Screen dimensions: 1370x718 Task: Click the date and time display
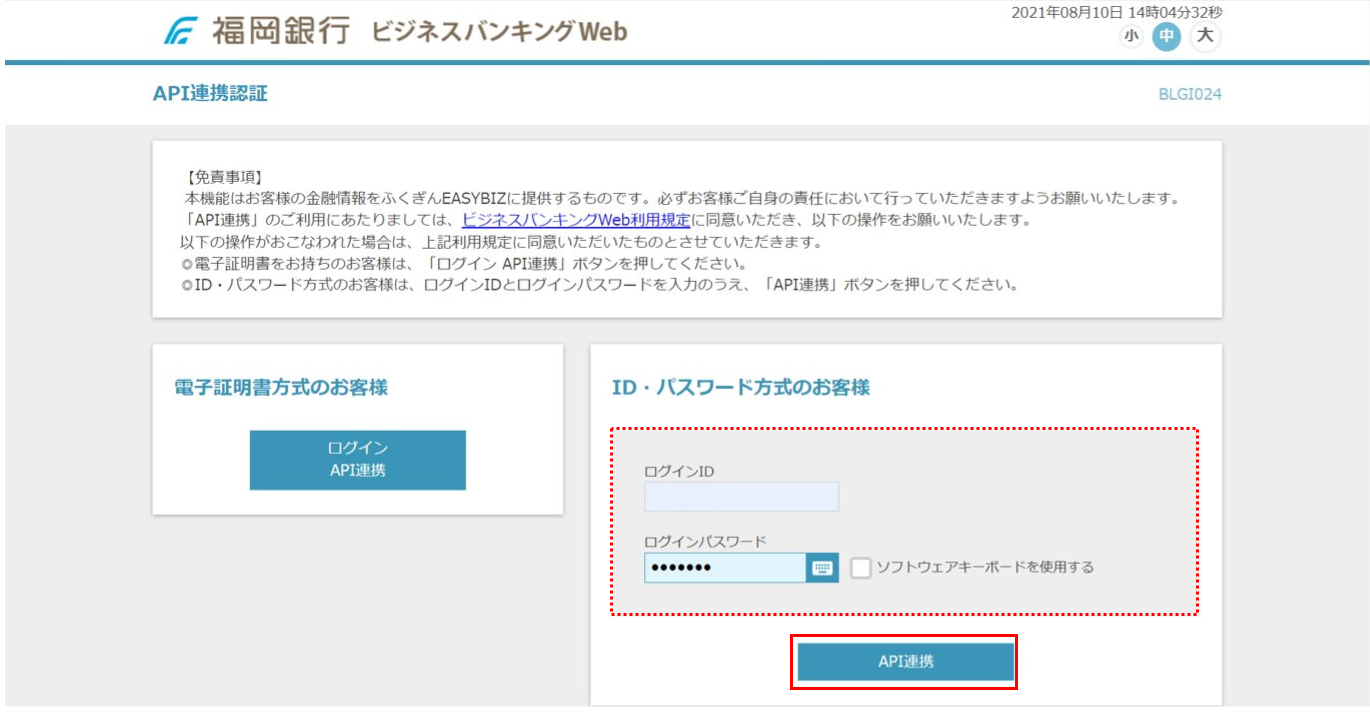1117,12
